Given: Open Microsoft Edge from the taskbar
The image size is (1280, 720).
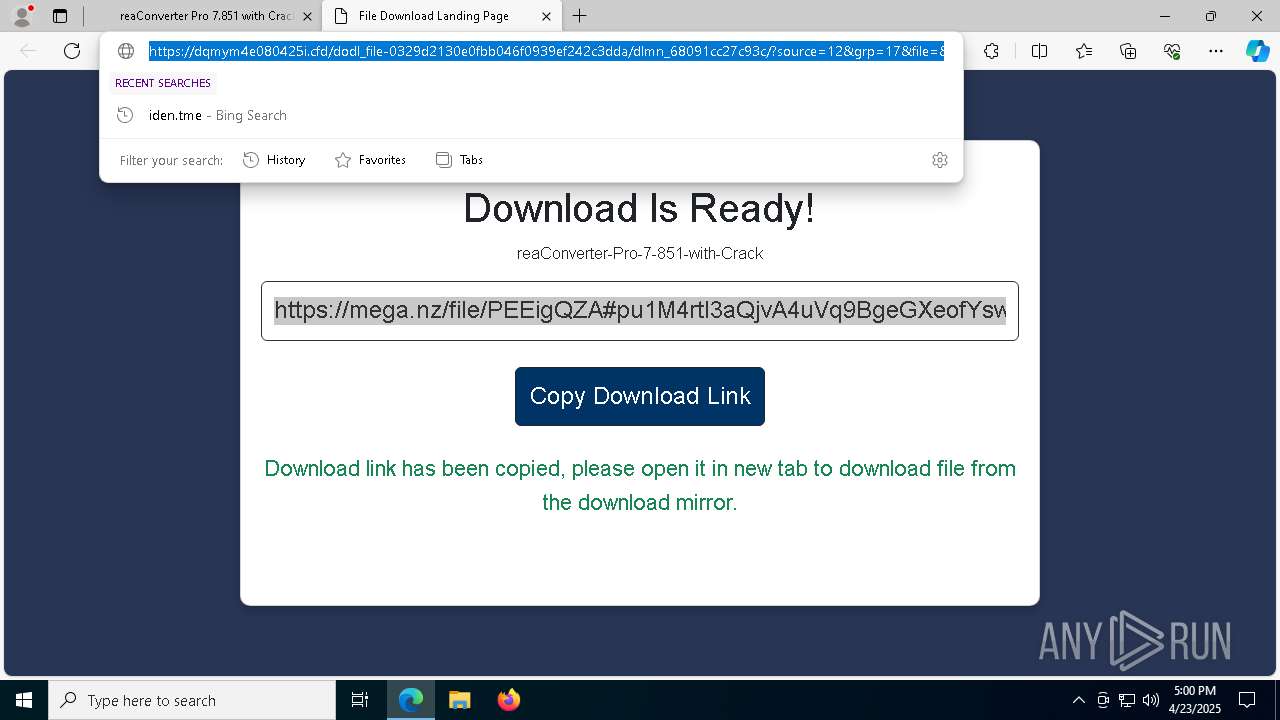Looking at the screenshot, I should pyautogui.click(x=411, y=700).
